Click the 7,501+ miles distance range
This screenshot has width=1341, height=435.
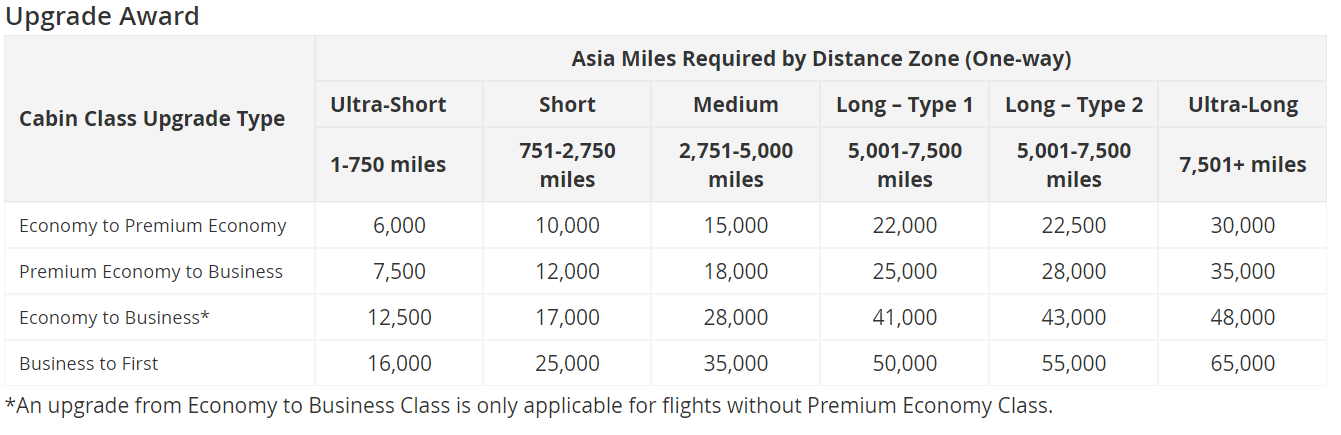pos(1243,165)
